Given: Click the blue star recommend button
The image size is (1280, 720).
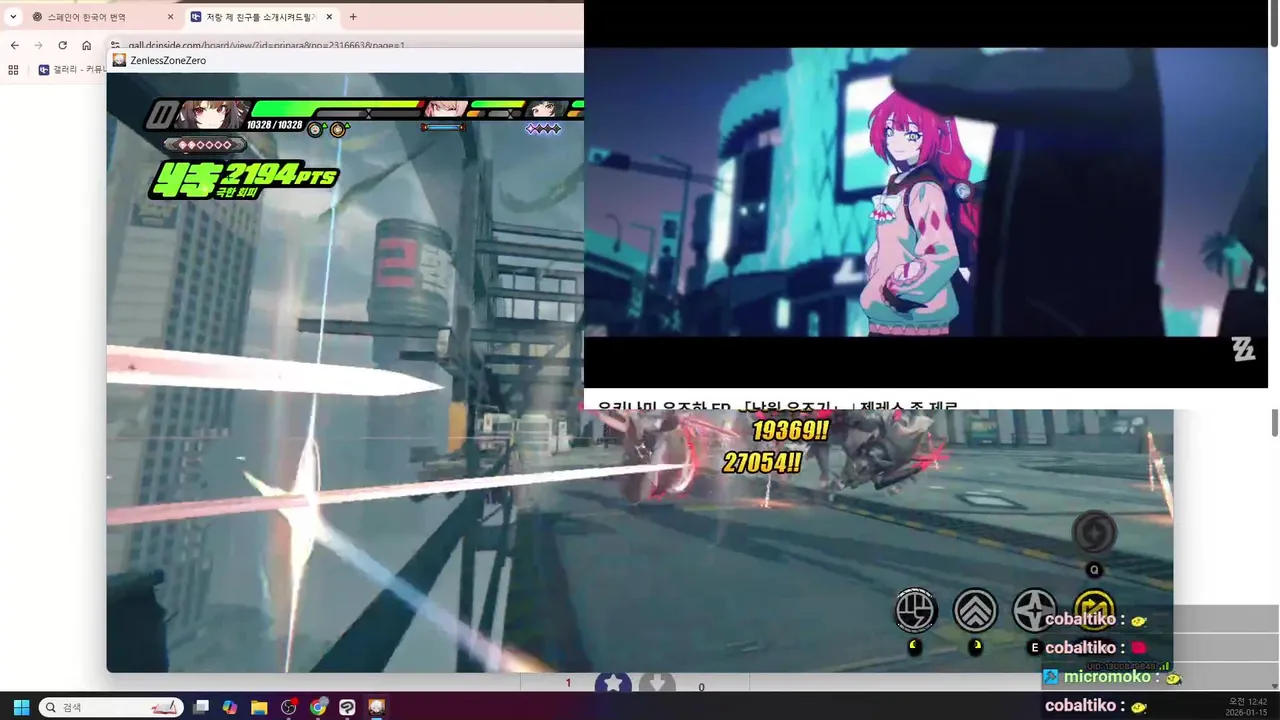Looking at the screenshot, I should click(x=613, y=683).
